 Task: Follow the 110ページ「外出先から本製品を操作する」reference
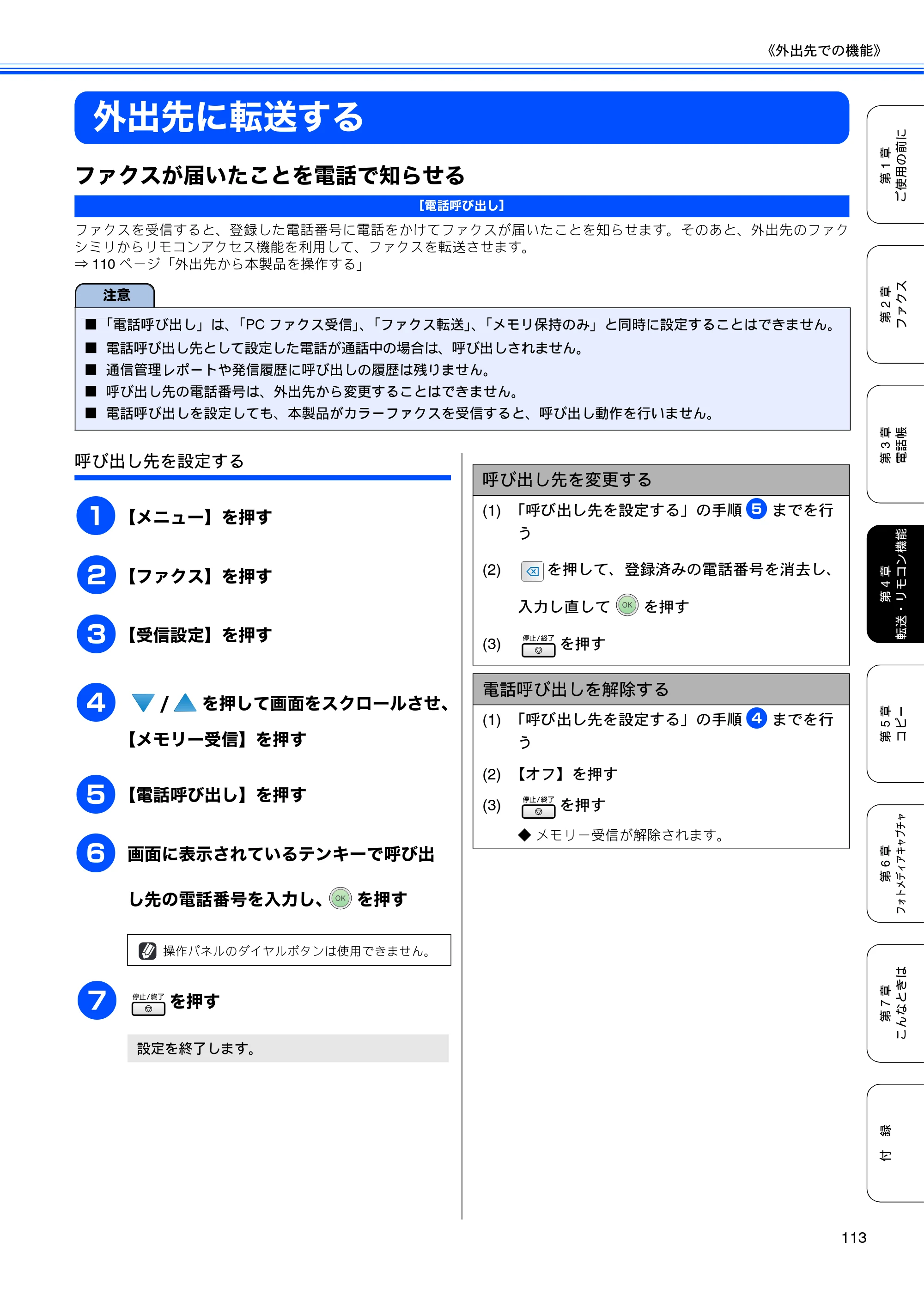click(x=219, y=264)
